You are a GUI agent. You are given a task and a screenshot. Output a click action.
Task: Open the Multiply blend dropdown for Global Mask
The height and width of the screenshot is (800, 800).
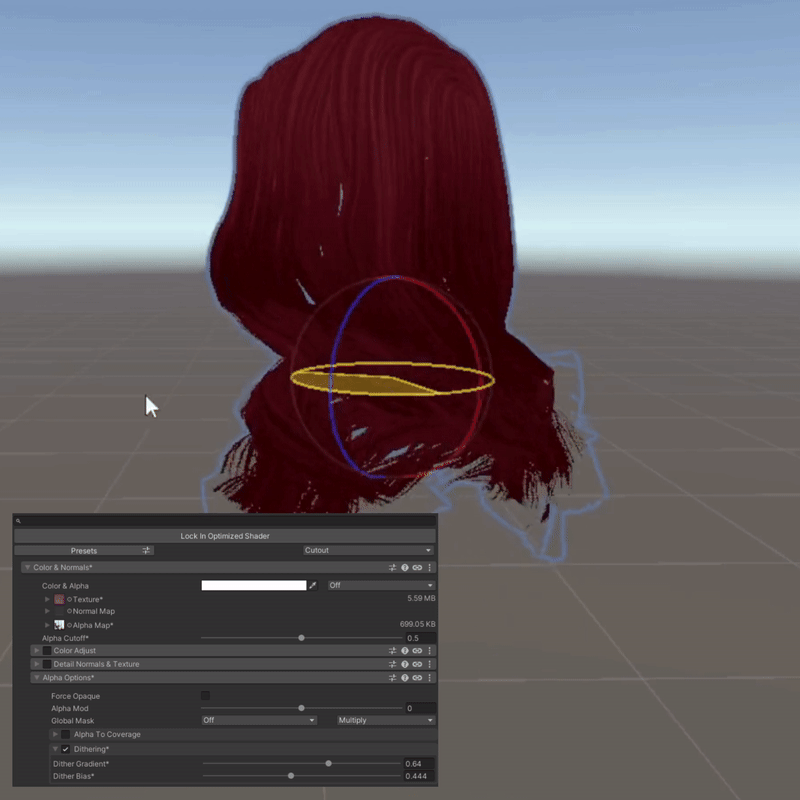pyautogui.click(x=385, y=720)
